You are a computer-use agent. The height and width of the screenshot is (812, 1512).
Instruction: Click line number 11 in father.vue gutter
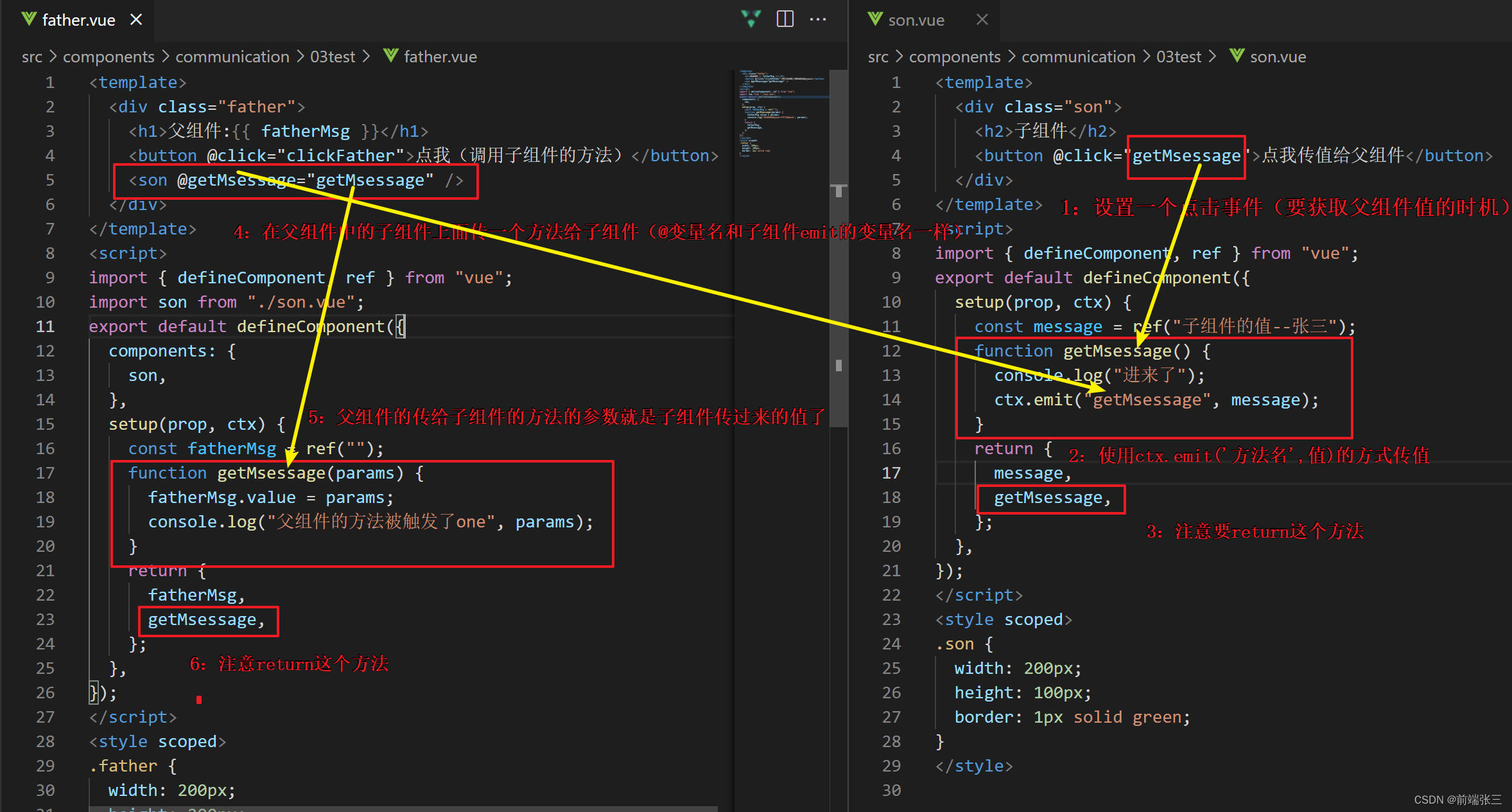click(x=45, y=326)
